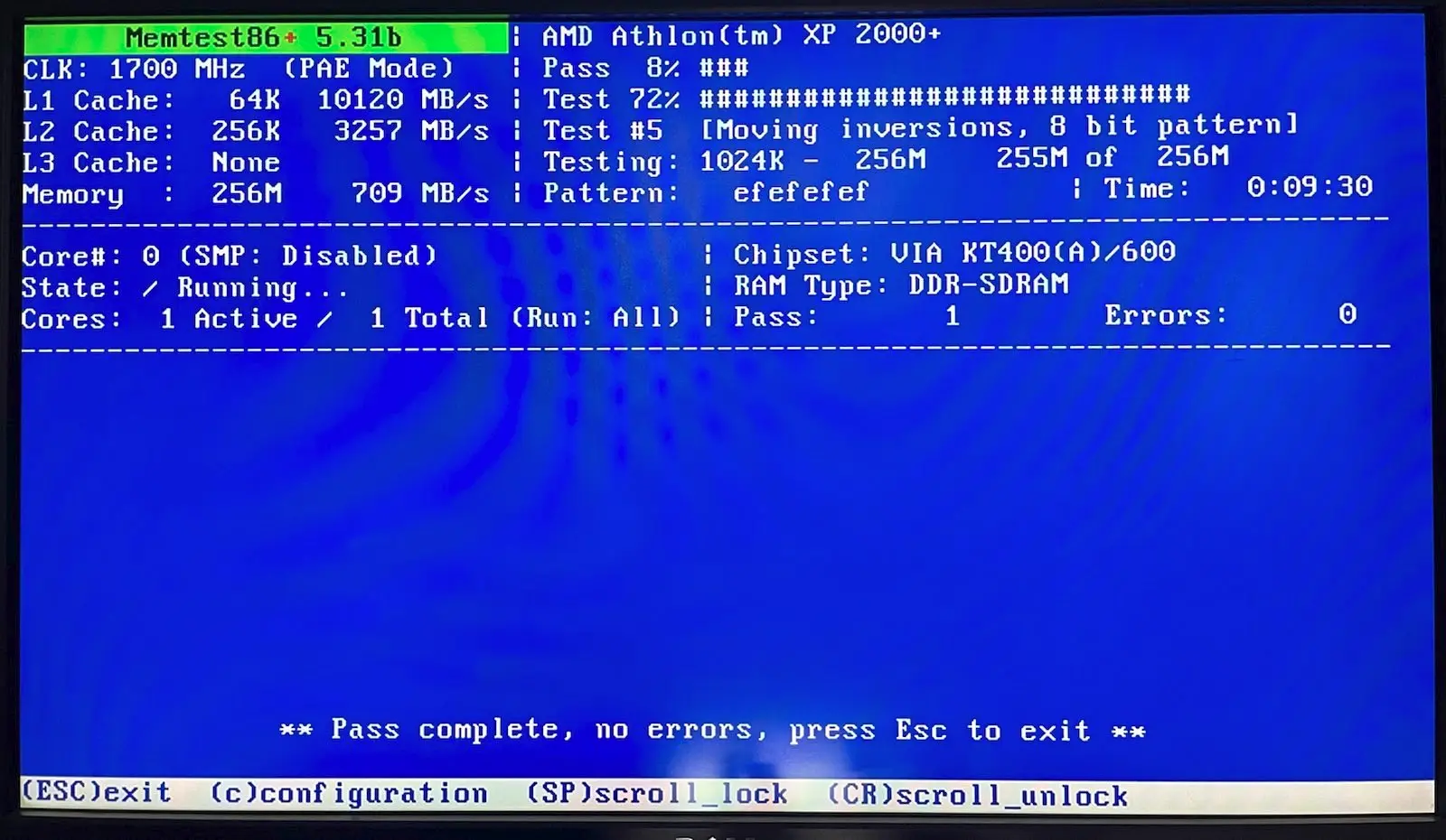Click the Test #5 label
1446x840 pixels.
[603, 130]
